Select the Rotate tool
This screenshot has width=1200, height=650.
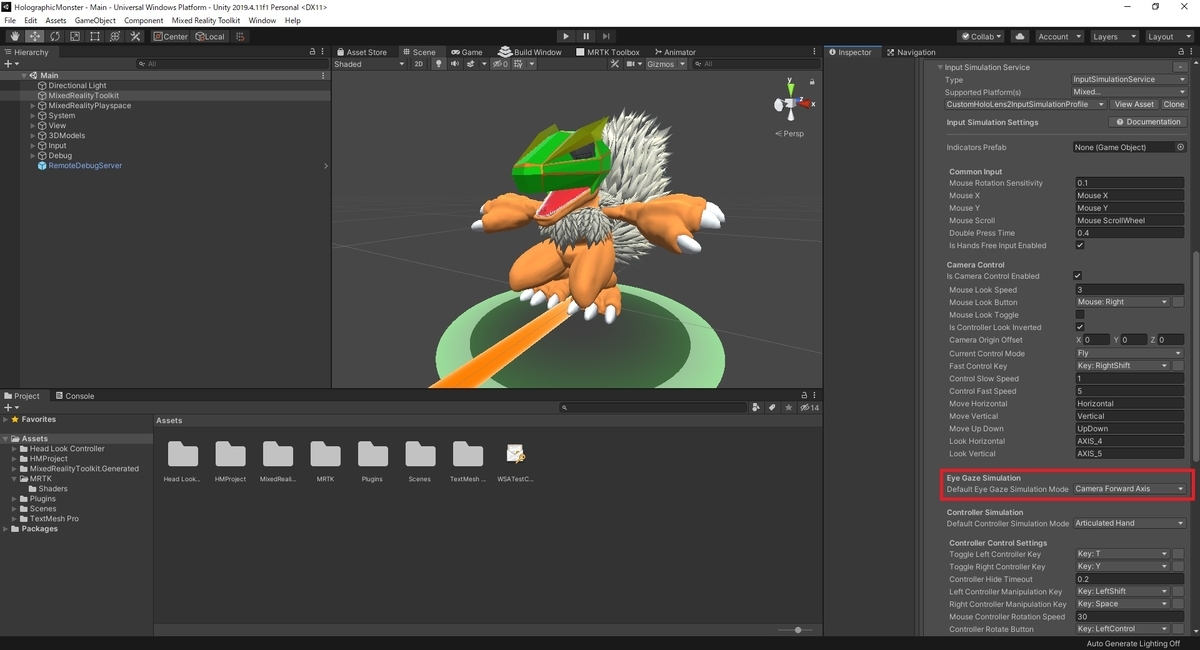pos(54,36)
